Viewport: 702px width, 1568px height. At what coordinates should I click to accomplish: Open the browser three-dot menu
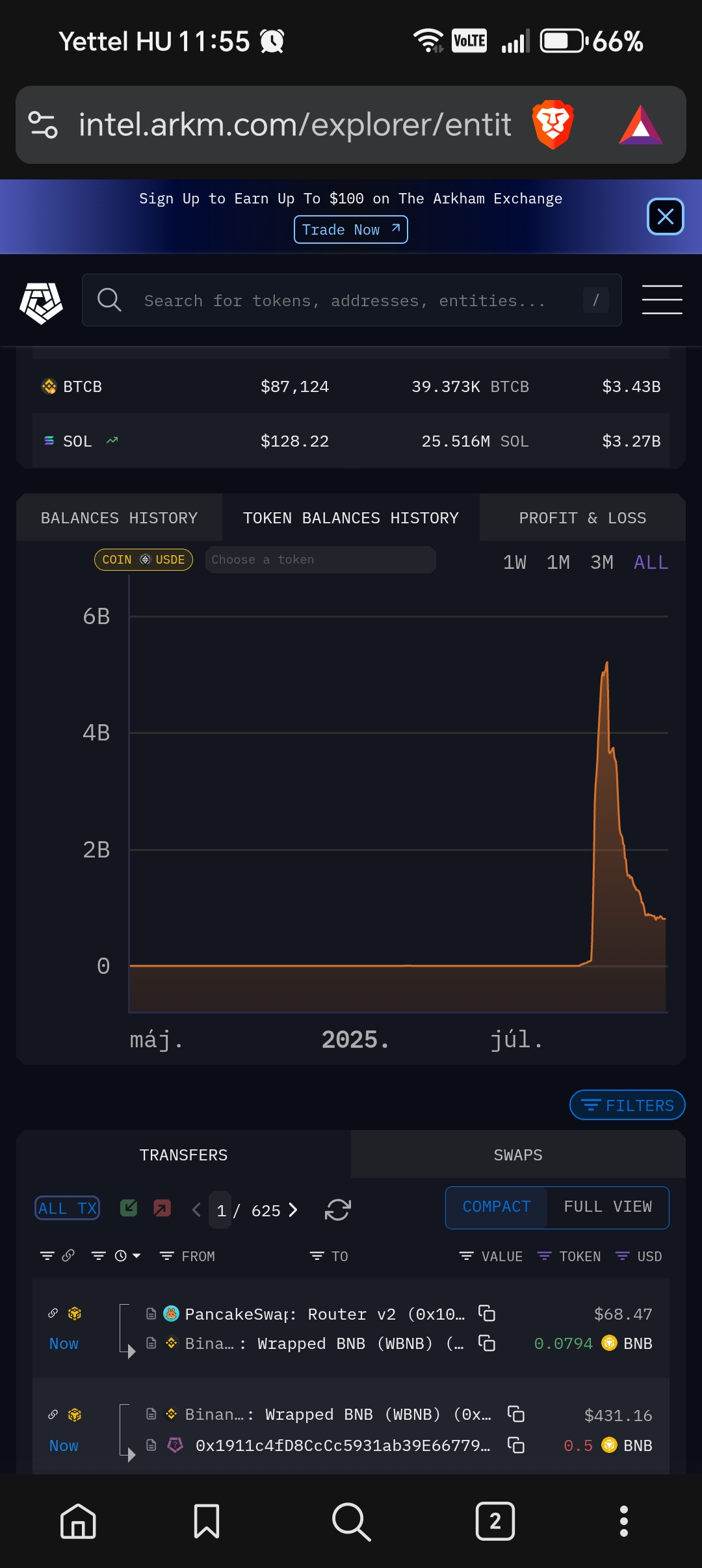tap(624, 1521)
